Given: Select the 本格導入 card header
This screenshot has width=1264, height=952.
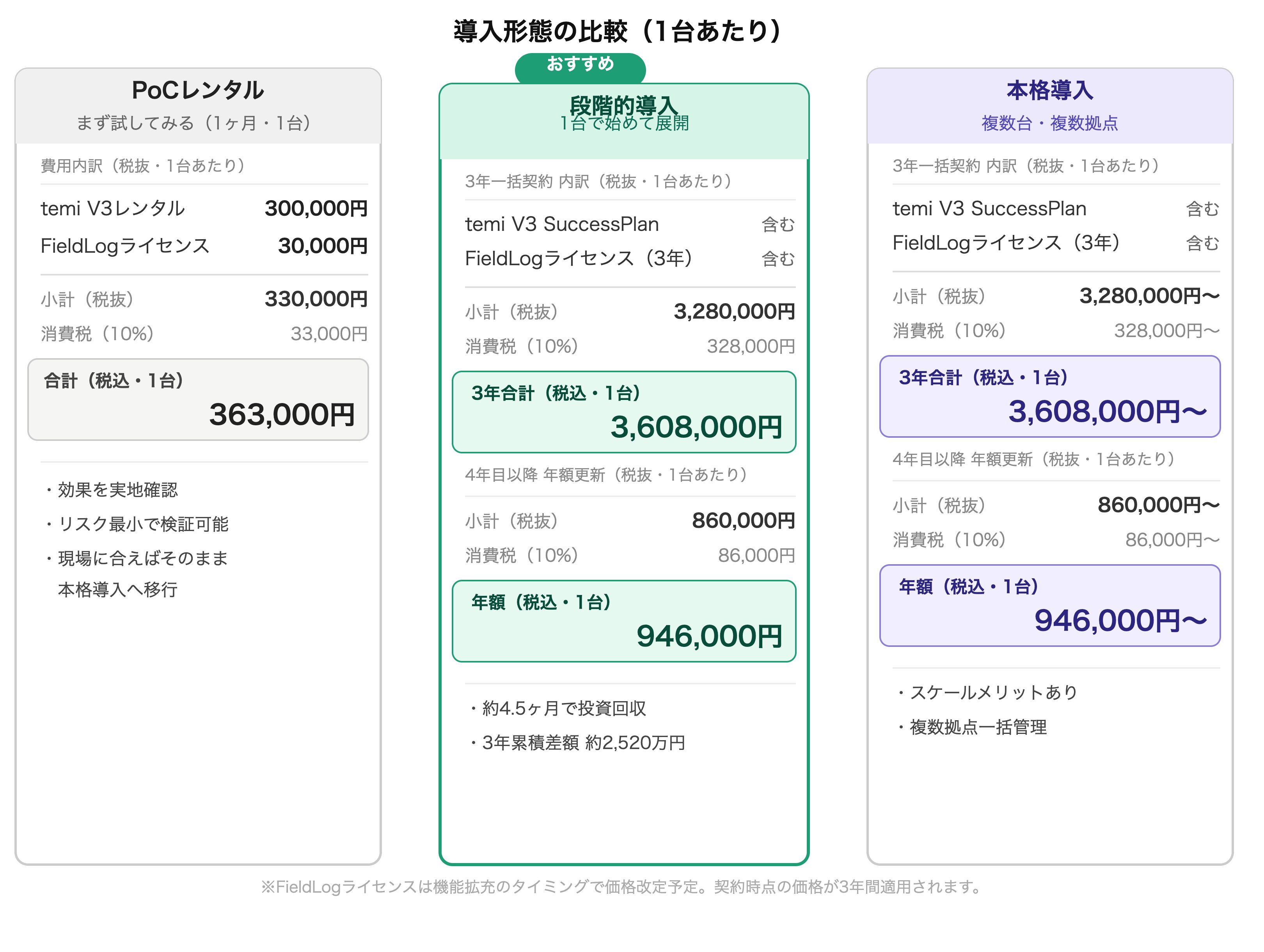Looking at the screenshot, I should coord(1050,106).
